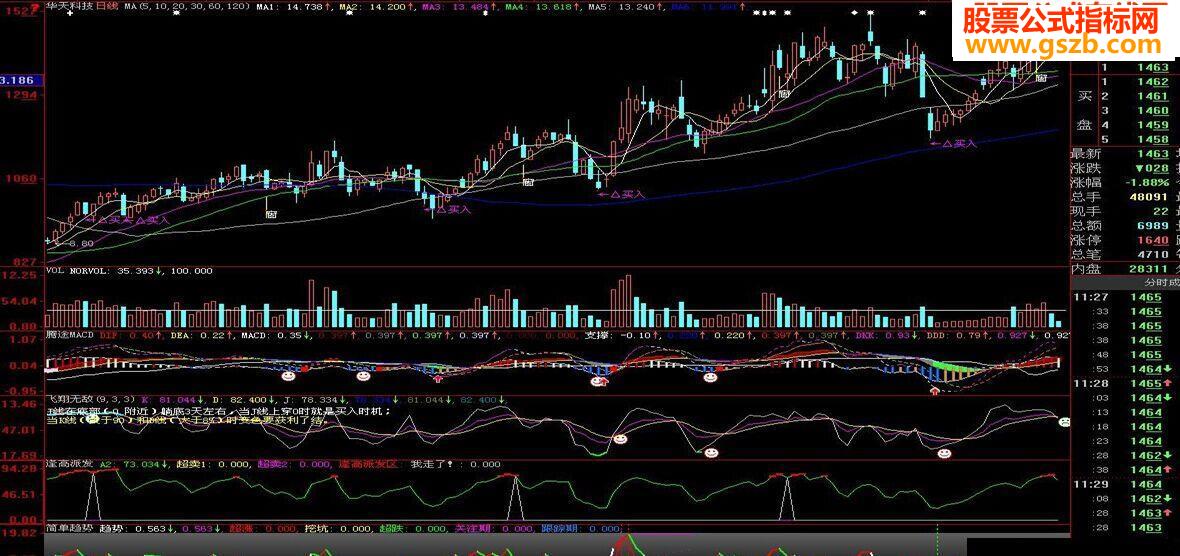Click the sad face icon in KDJ panel
This screenshot has height=556, width=1180.
tap(1065, 422)
